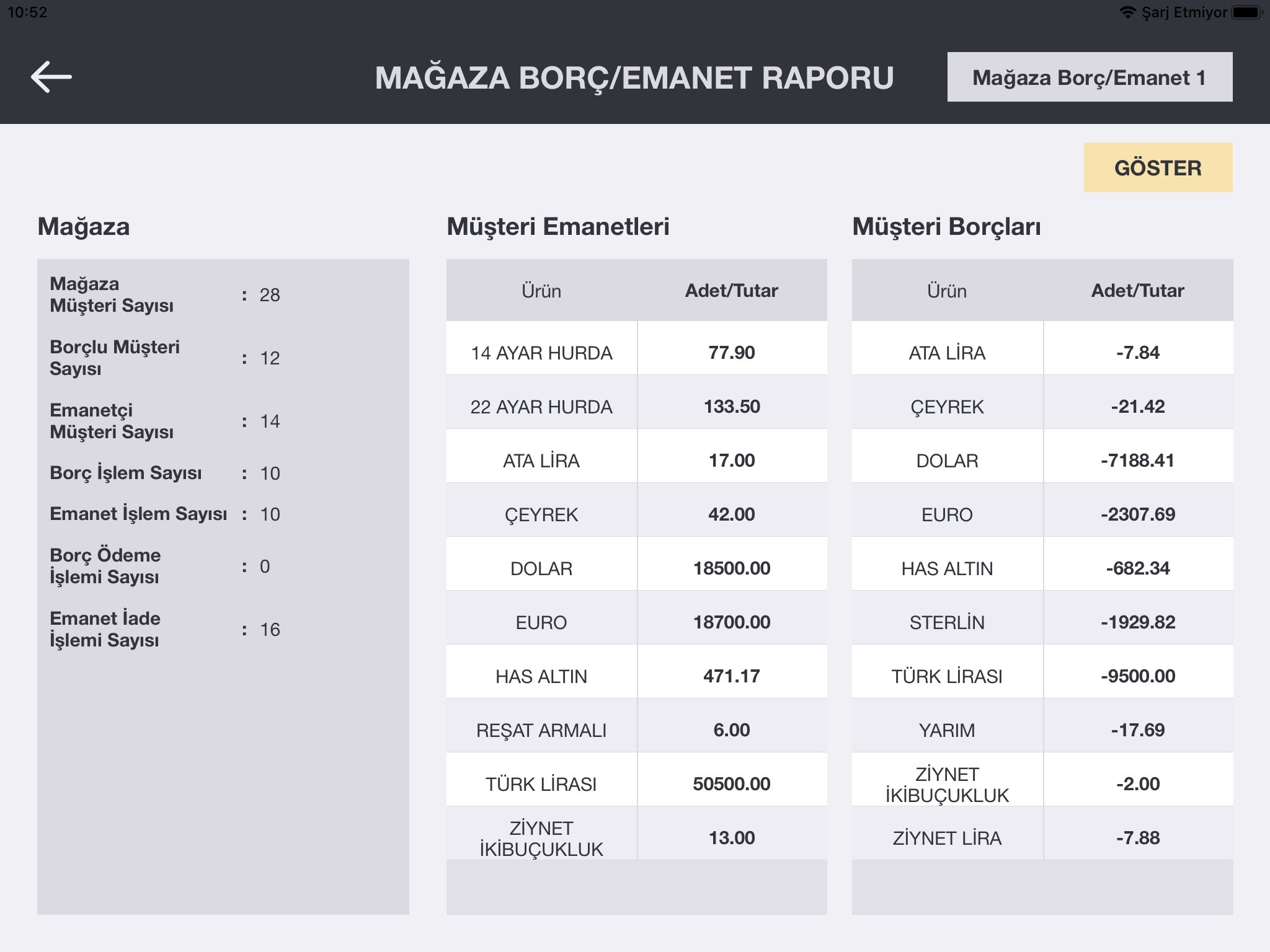Tap the back arrow icon
Image resolution: width=1270 pixels, height=952 pixels.
point(51,77)
